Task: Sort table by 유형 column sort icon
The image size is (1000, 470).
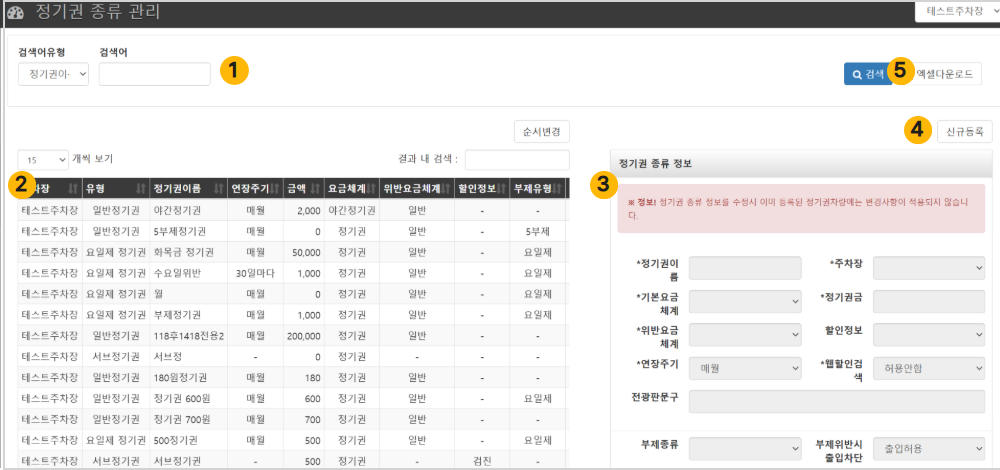Action: [140, 188]
